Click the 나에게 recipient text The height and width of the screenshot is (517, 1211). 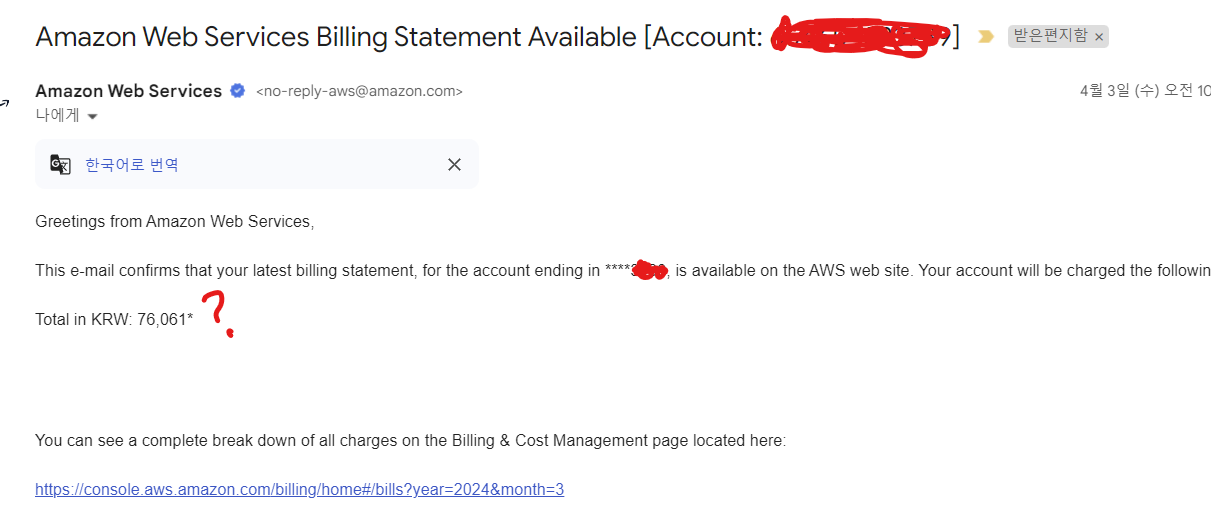click(x=57, y=115)
